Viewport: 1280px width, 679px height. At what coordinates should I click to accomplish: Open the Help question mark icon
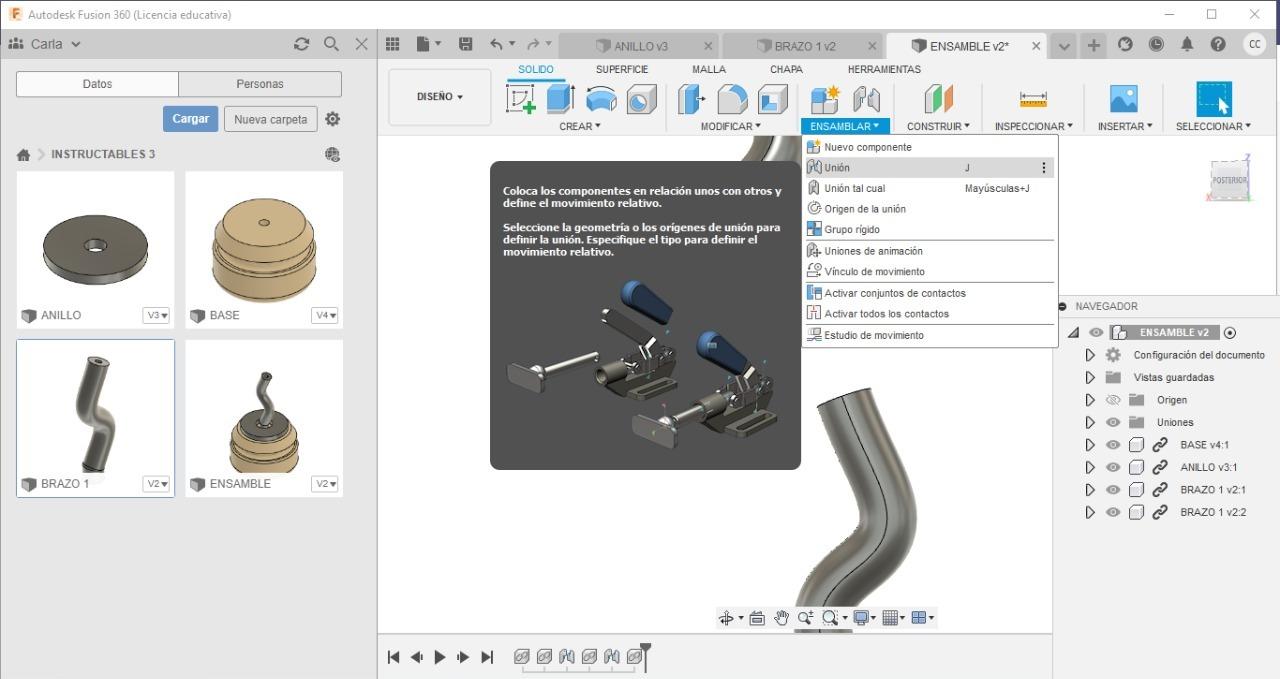tap(1217, 44)
